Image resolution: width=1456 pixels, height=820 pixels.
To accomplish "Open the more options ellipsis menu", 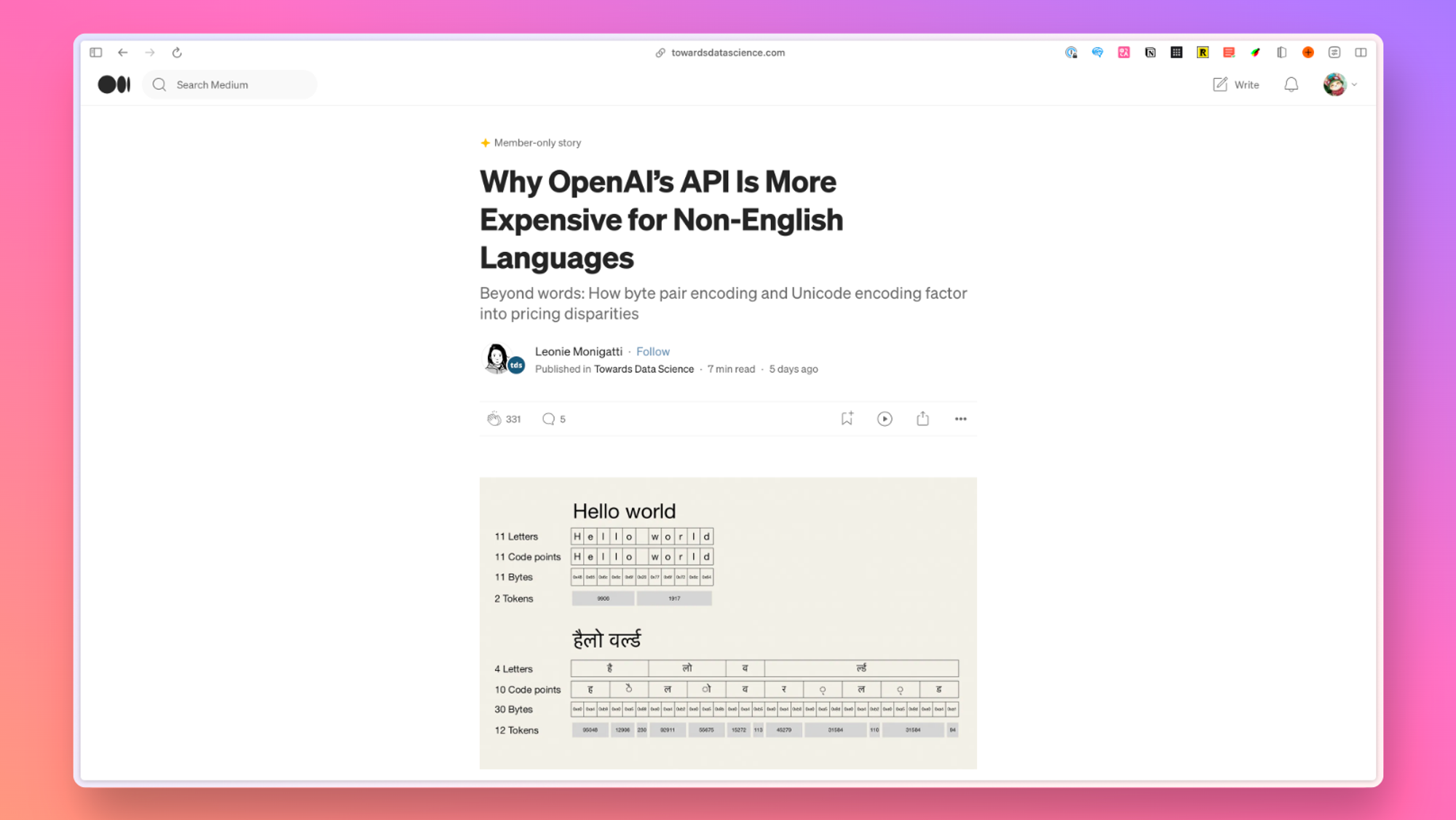I will pos(960,419).
